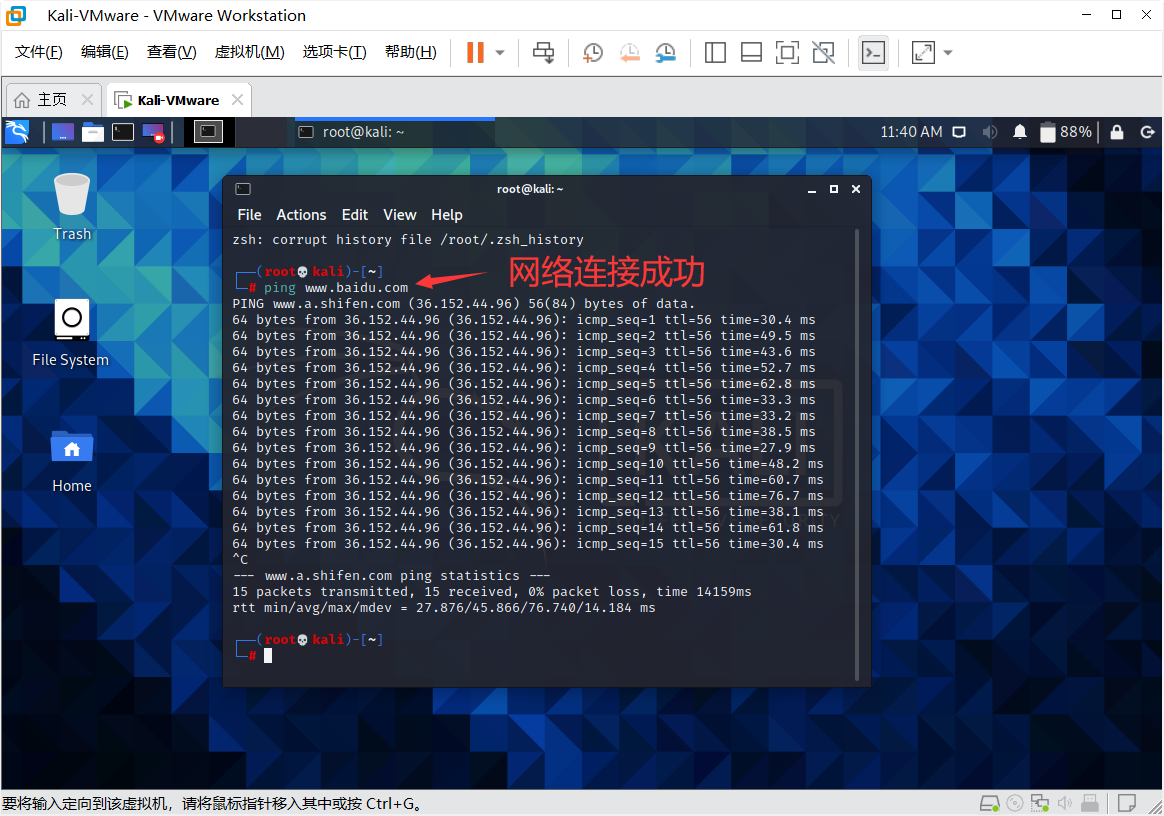Image resolution: width=1164 pixels, height=816 pixels.
Task: Click the 11:40 AM clock
Action: [x=911, y=132]
